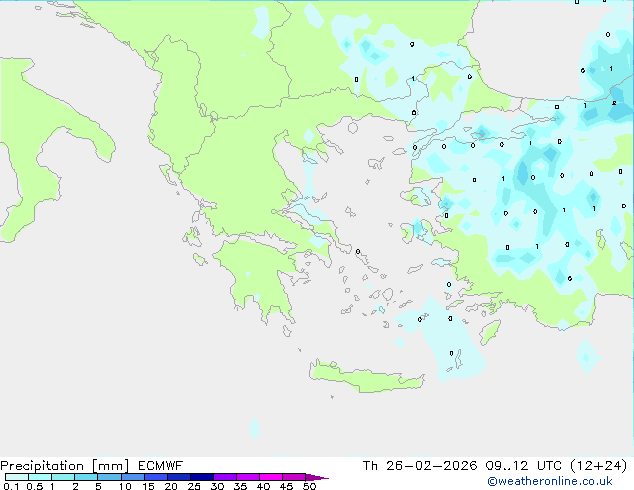Click the '0.5' legend scale label
Screen dimensions: 634x490
pyautogui.click(x=35, y=486)
